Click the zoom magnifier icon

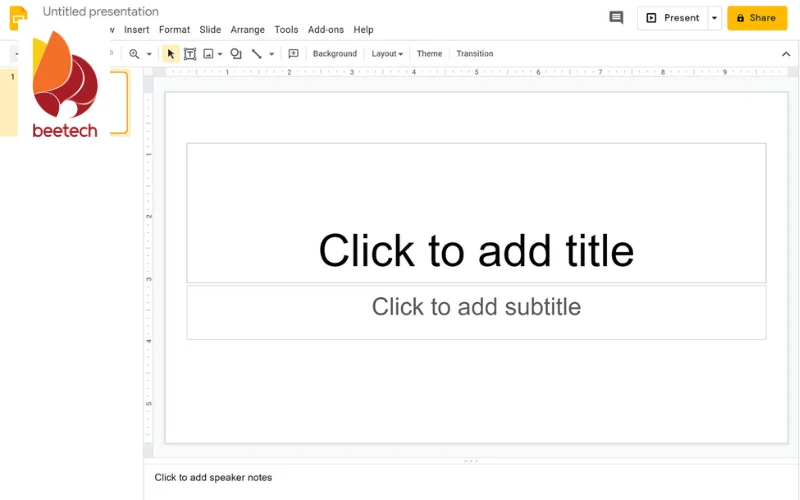tap(134, 54)
